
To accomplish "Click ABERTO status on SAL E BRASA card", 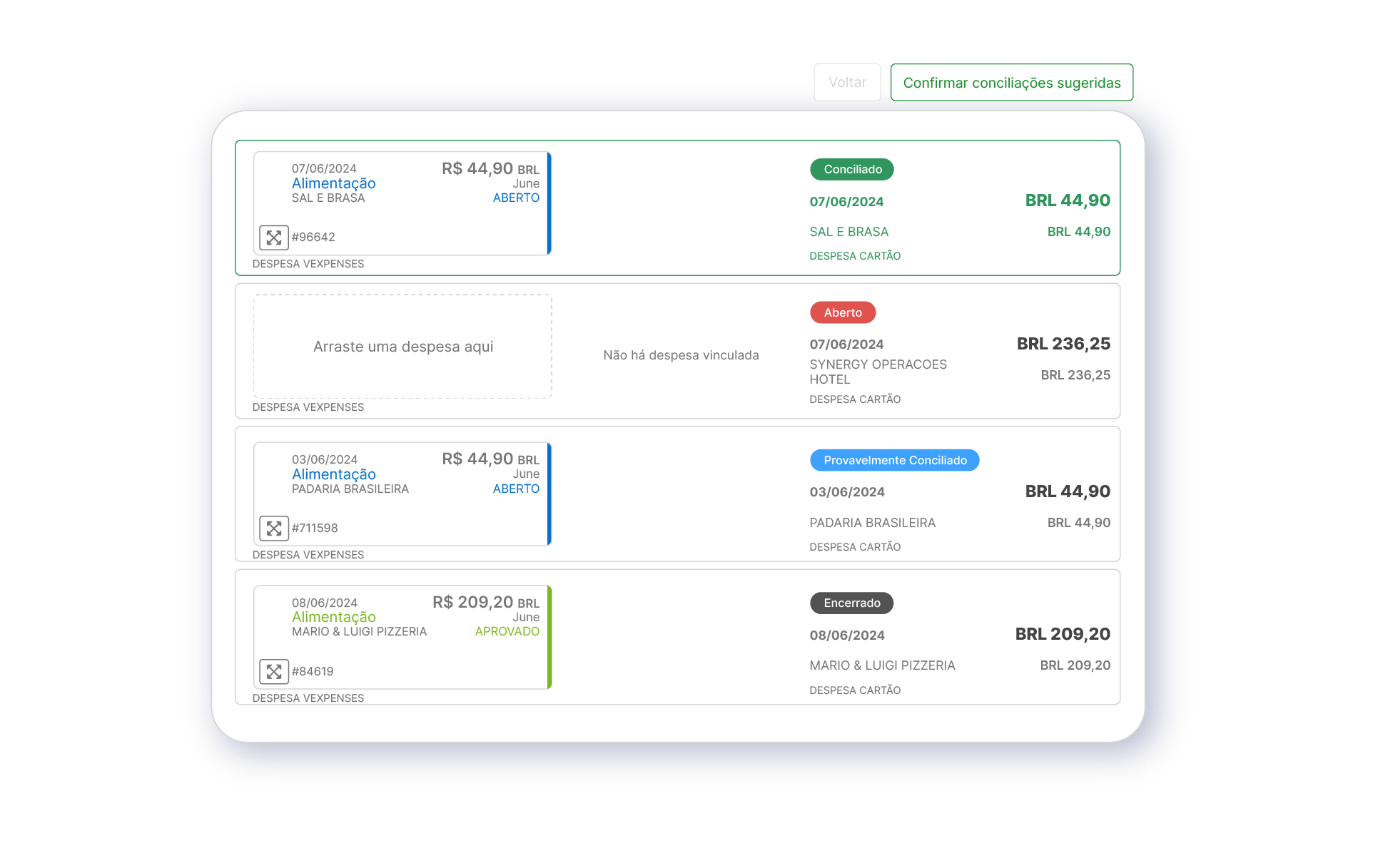I will [x=515, y=198].
